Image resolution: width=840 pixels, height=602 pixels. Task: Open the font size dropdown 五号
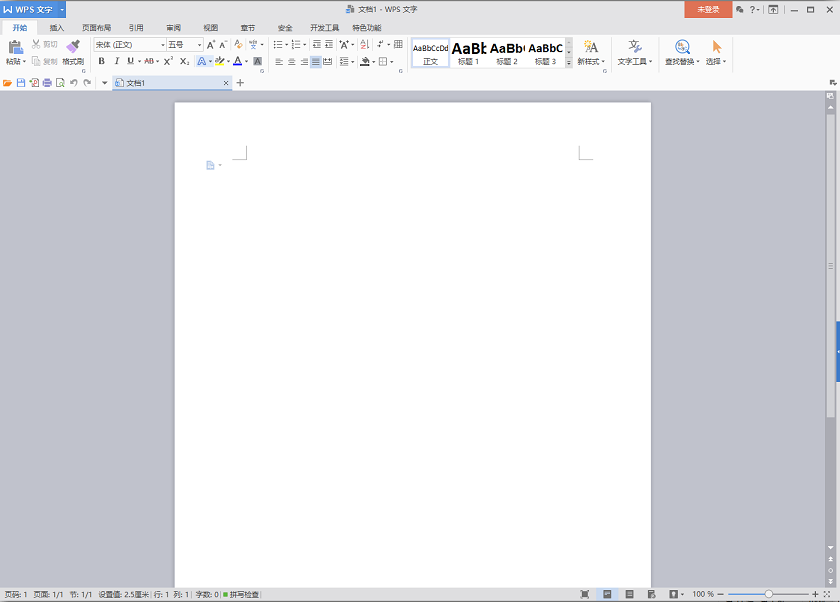pos(184,45)
